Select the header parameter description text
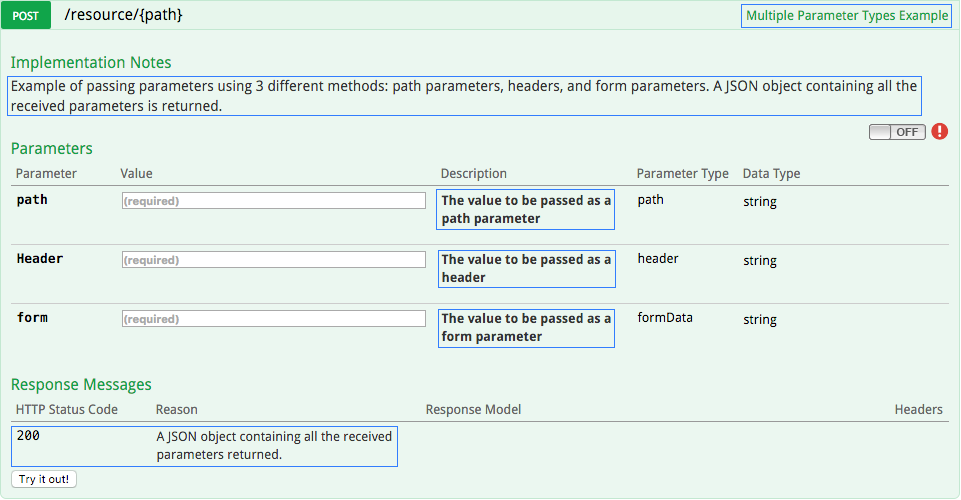This screenshot has width=961, height=500. point(526,268)
